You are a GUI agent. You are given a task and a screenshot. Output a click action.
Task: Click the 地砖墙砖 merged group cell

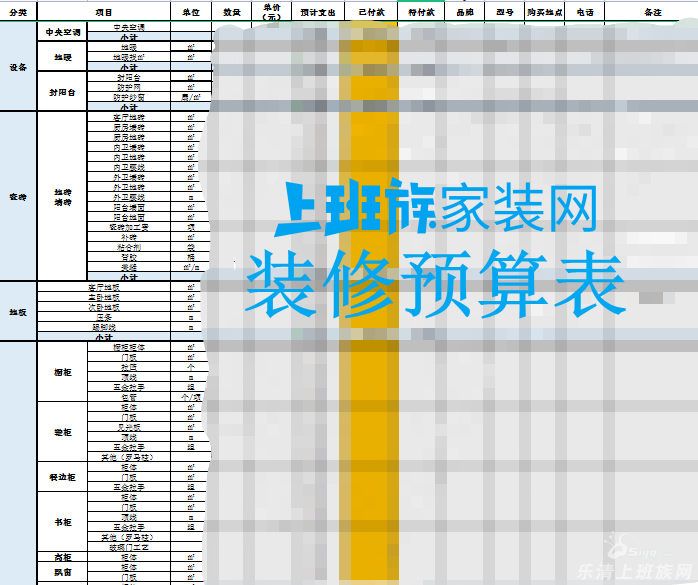tap(62, 197)
